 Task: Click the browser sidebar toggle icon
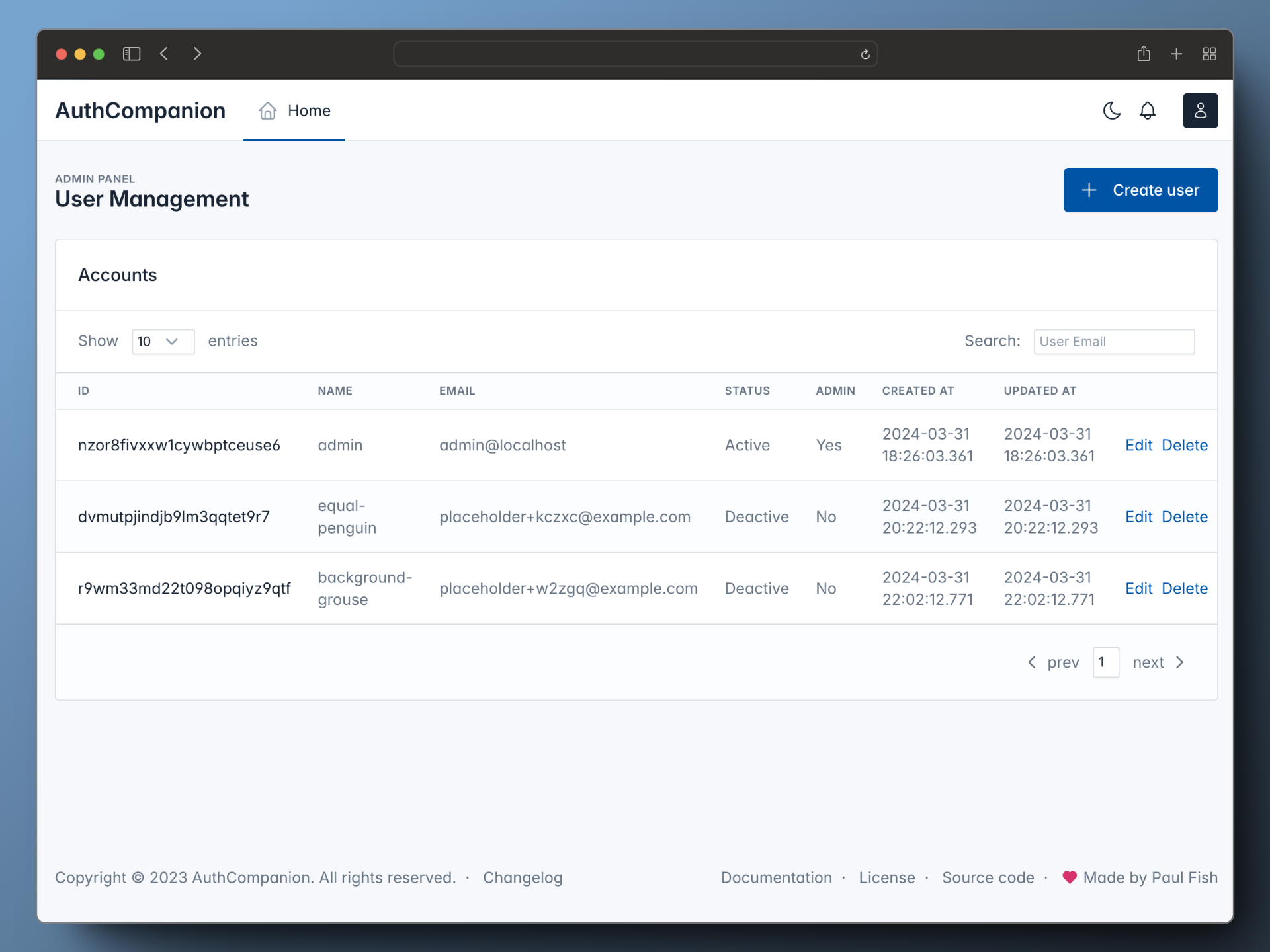click(132, 54)
